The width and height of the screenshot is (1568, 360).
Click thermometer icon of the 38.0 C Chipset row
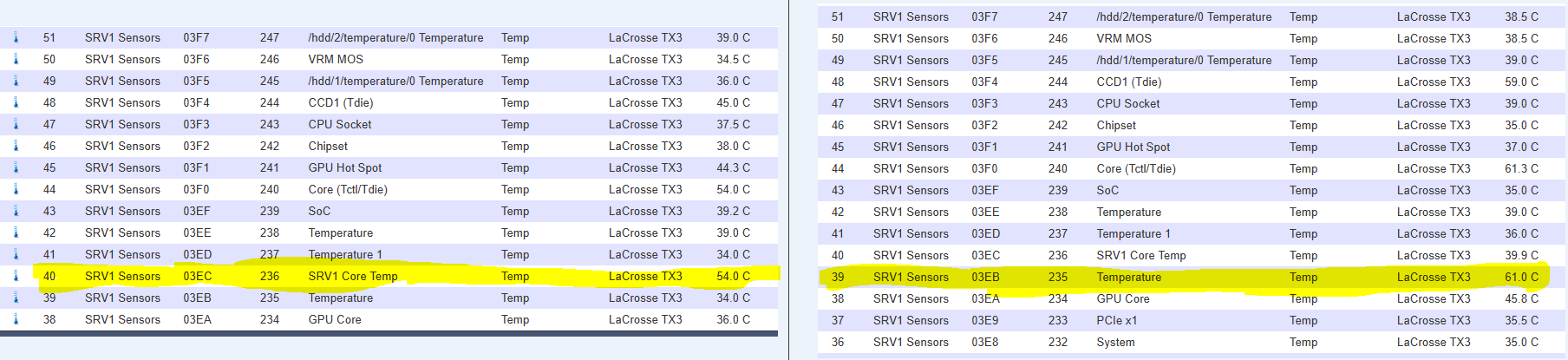point(16,146)
